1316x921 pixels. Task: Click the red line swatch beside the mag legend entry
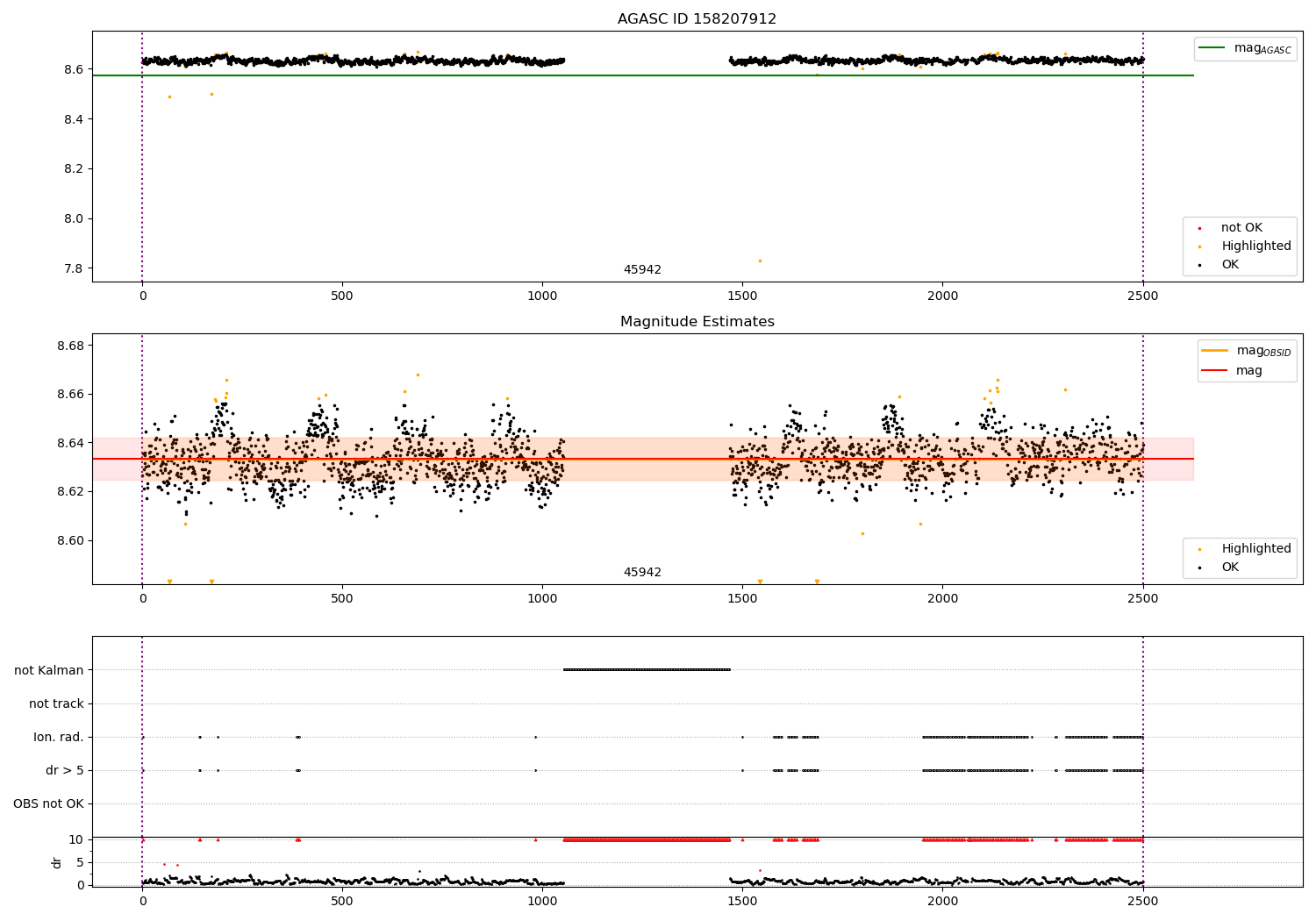pyautogui.click(x=1215, y=370)
